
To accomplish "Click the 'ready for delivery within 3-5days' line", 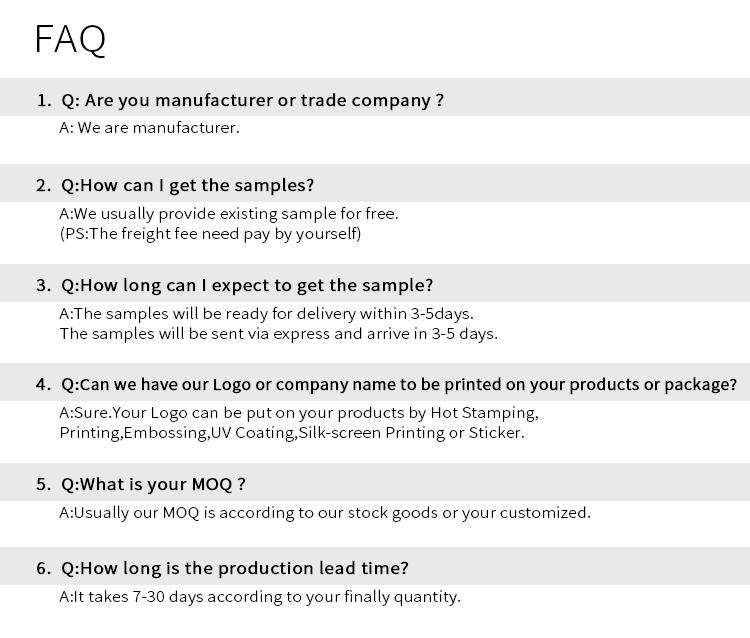I will point(266,313).
